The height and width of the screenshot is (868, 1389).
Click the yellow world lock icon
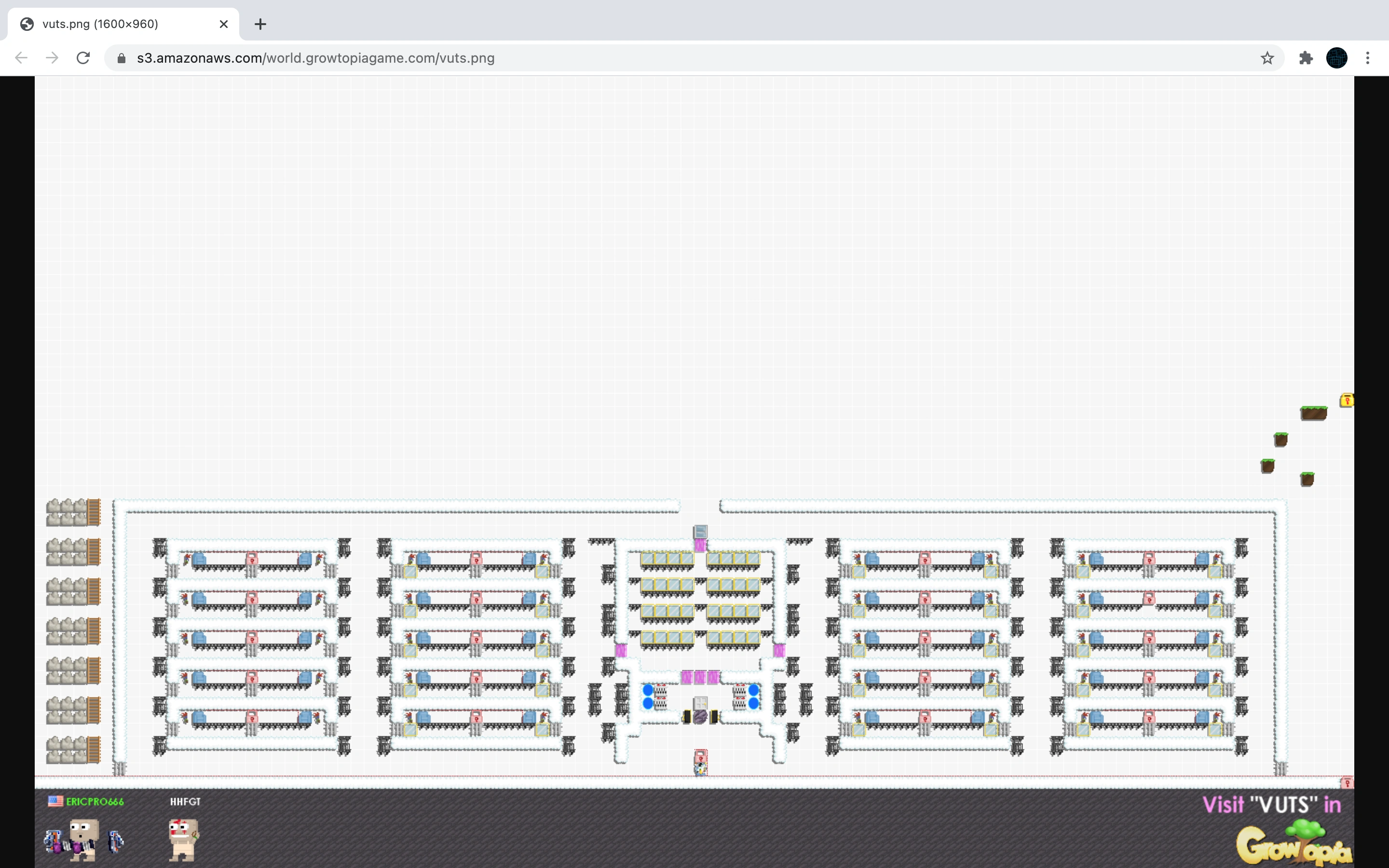[1347, 400]
